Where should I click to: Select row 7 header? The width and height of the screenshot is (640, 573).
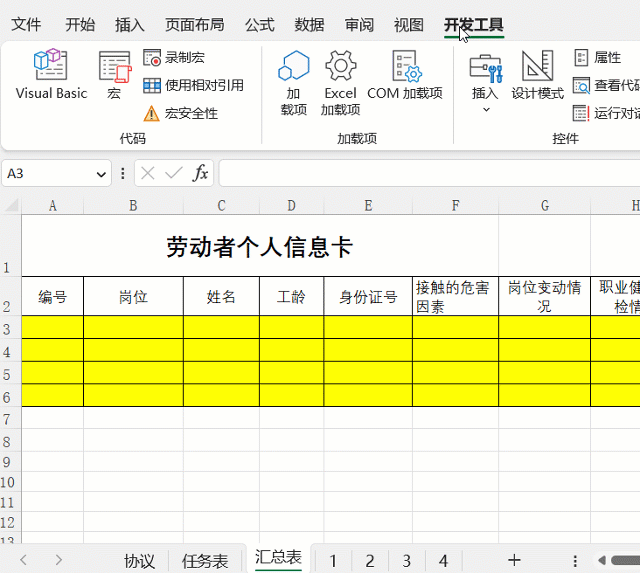pyautogui.click(x=10, y=418)
